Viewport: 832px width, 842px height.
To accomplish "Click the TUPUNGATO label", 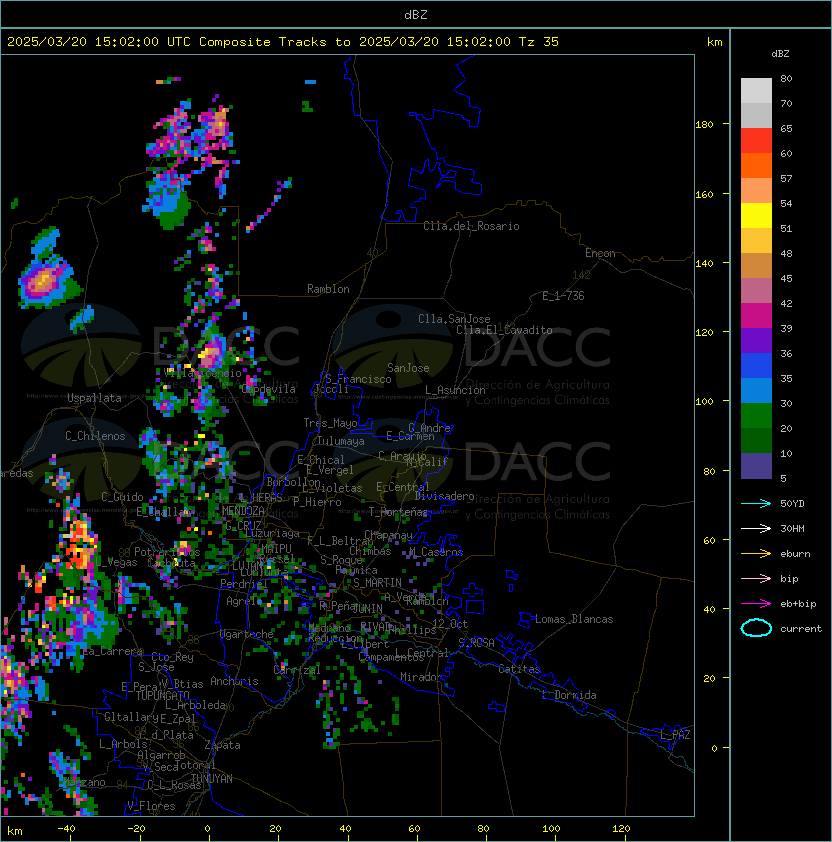I will point(163,695).
